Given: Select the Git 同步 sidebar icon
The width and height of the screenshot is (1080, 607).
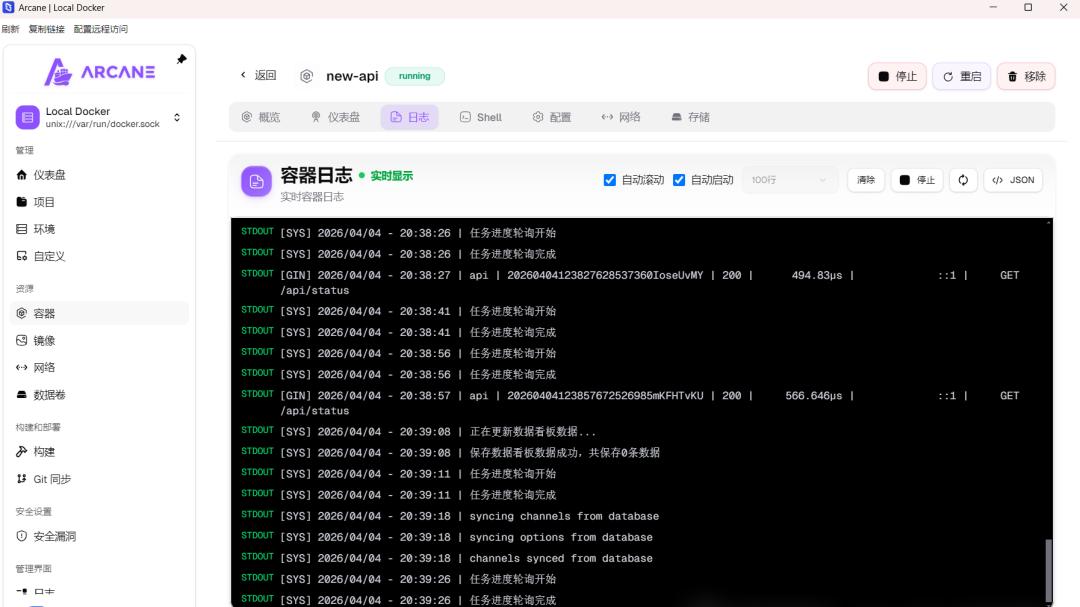Looking at the screenshot, I should 22,478.
